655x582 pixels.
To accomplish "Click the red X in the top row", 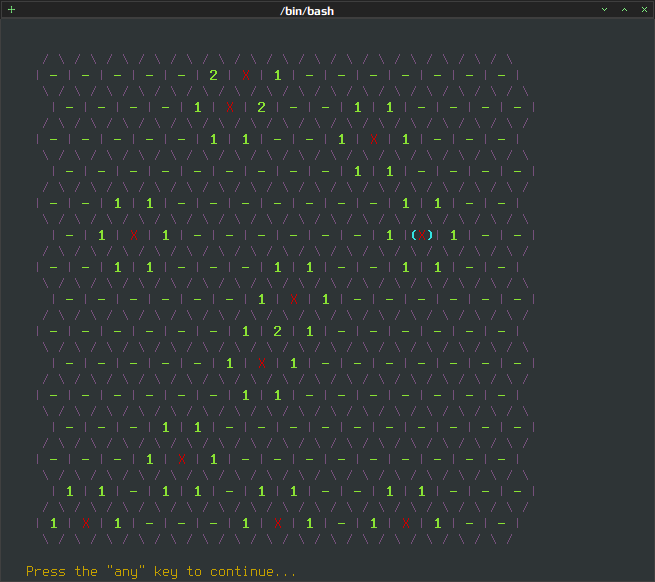I will tap(246, 75).
